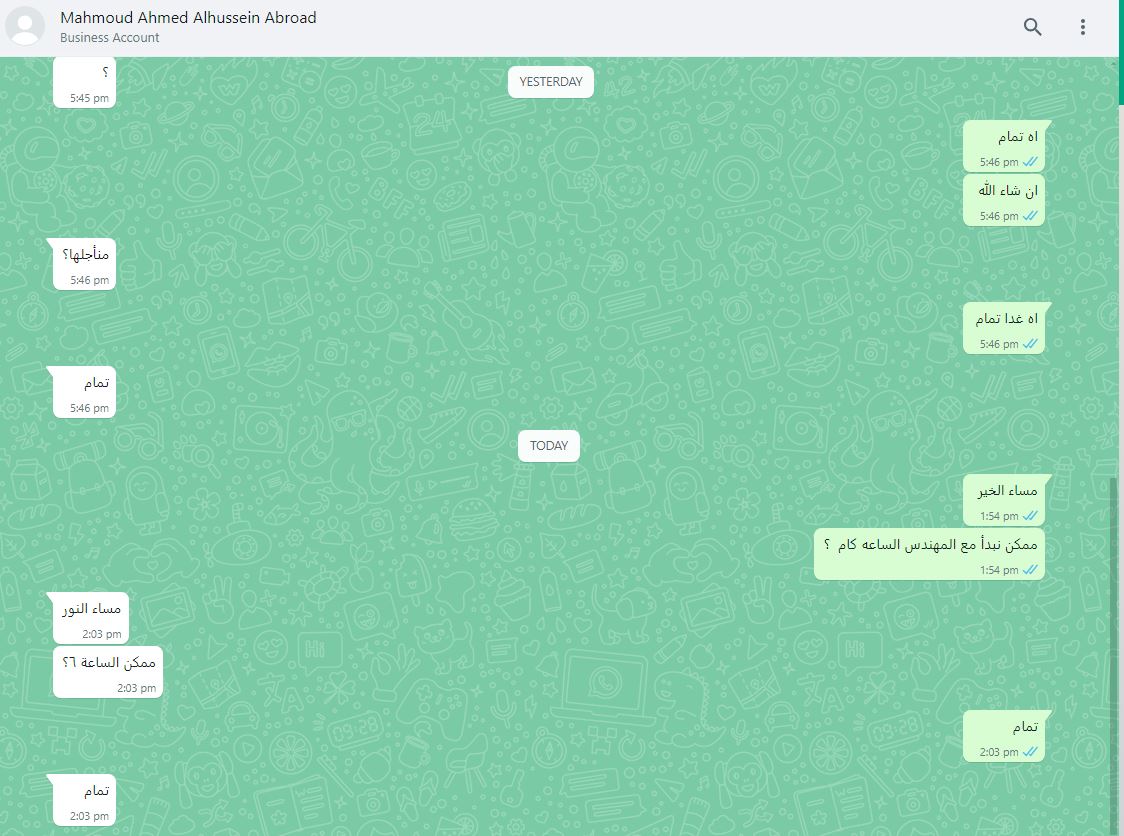This screenshot has width=1124, height=836.
Task: Select the received message 'مساء النور'
Action: coord(90,618)
